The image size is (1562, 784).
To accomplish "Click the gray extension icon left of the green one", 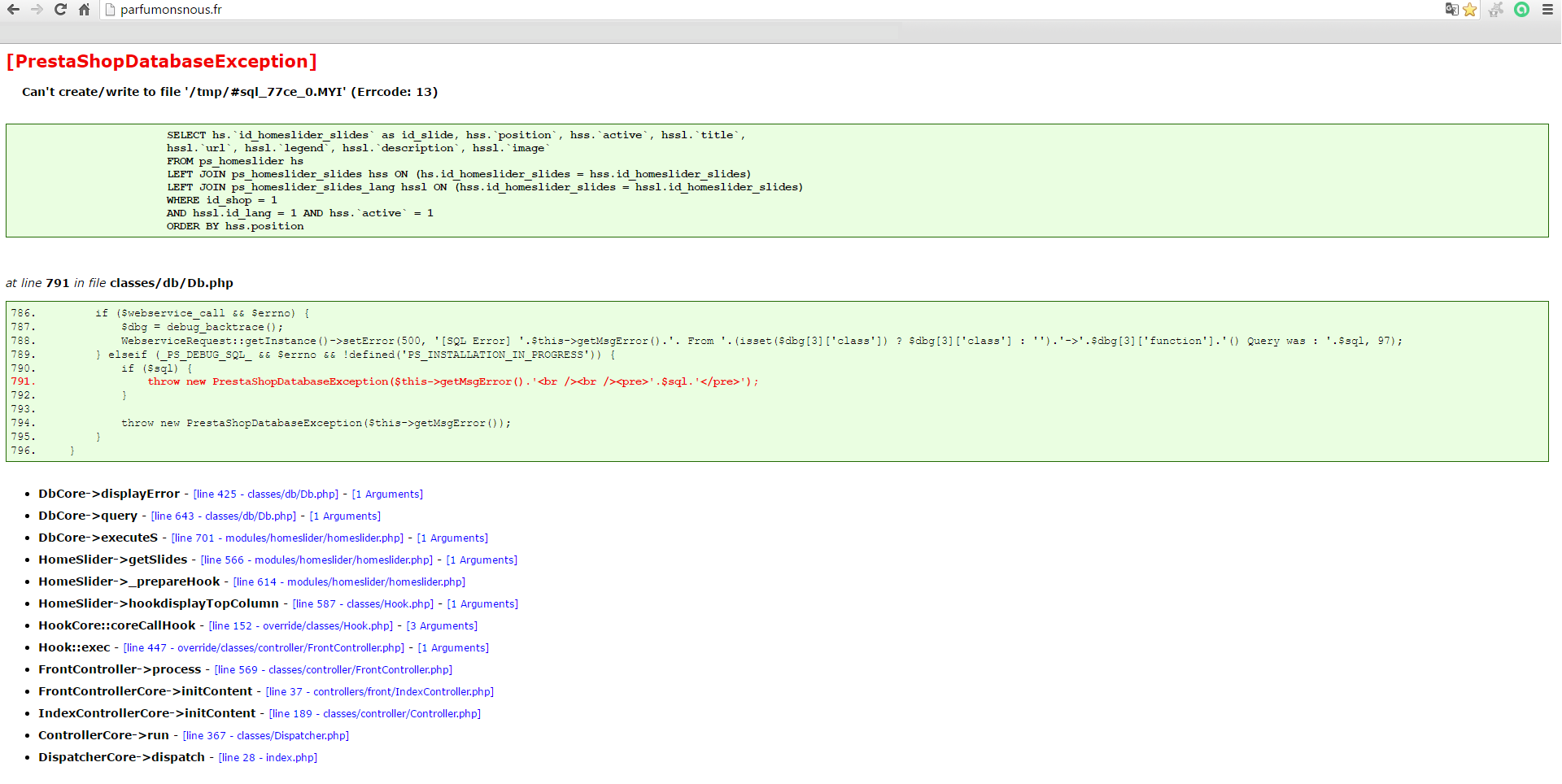I will click(x=1496, y=10).
